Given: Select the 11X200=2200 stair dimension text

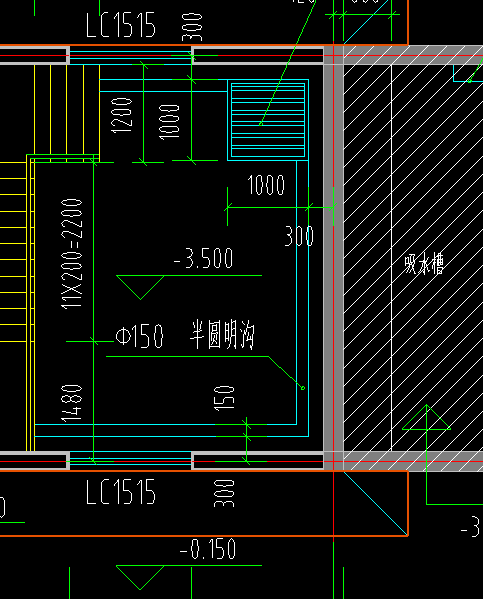Looking at the screenshot, I should tap(72, 254).
